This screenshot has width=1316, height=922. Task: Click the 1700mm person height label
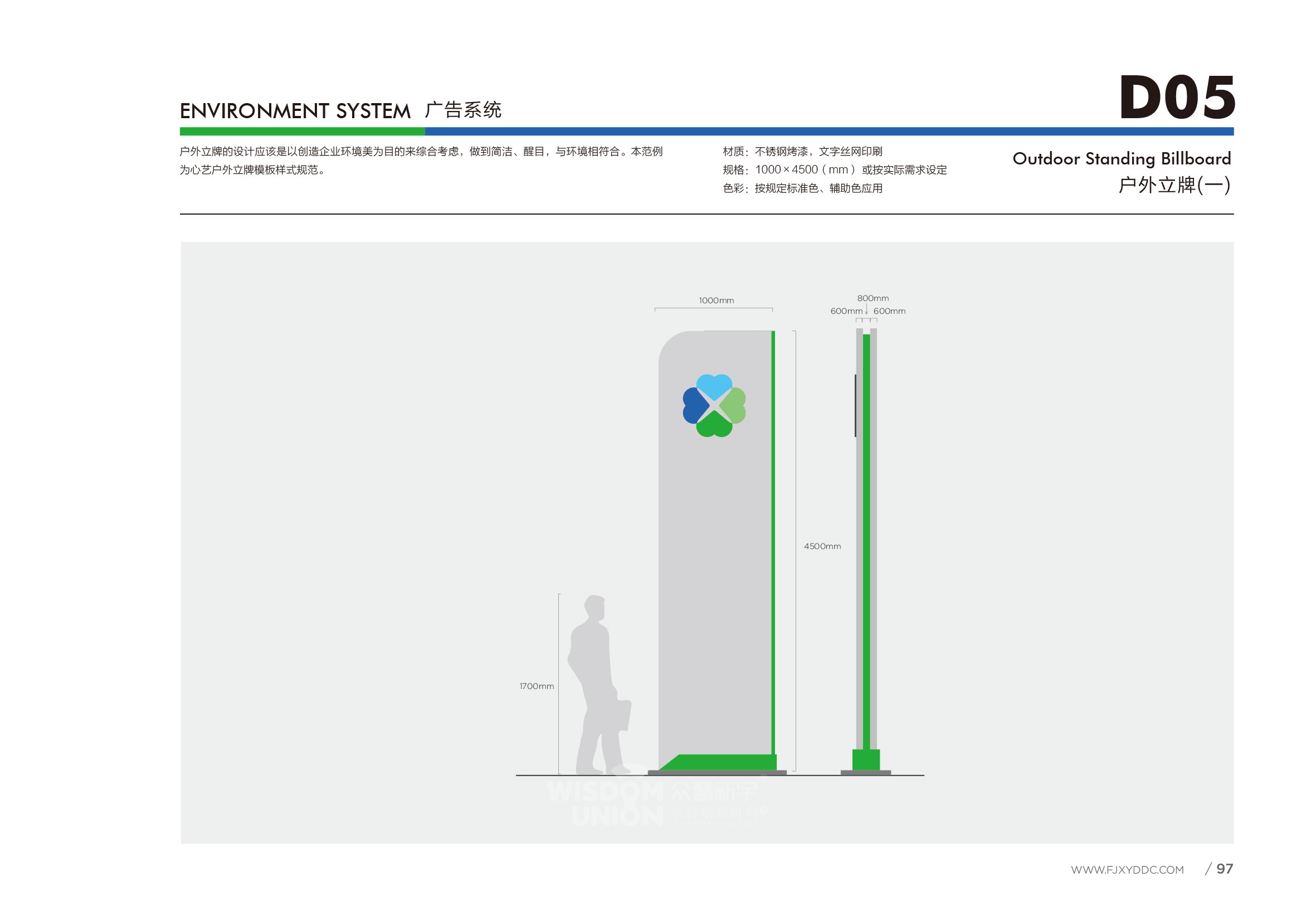537,686
